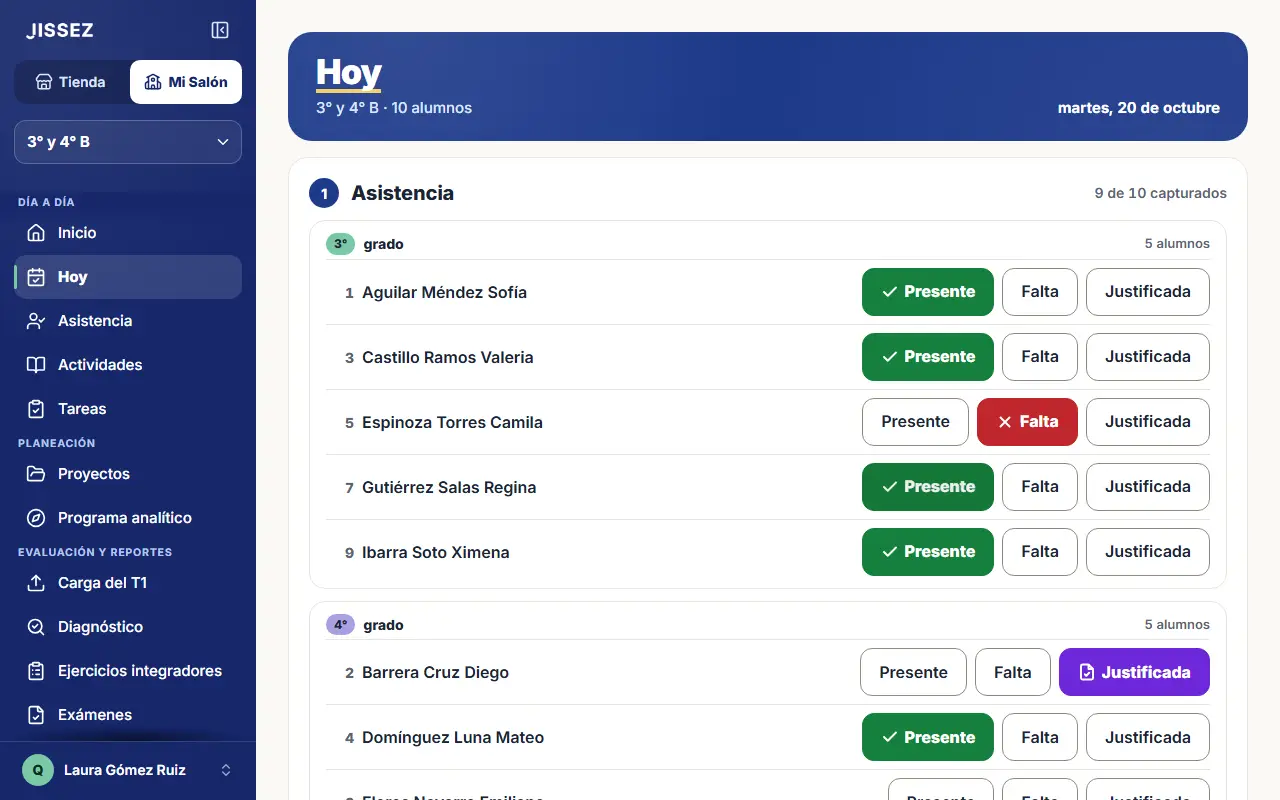This screenshot has width=1280, height=800.
Task: Switch to the Tienda tab
Action: coord(71,82)
